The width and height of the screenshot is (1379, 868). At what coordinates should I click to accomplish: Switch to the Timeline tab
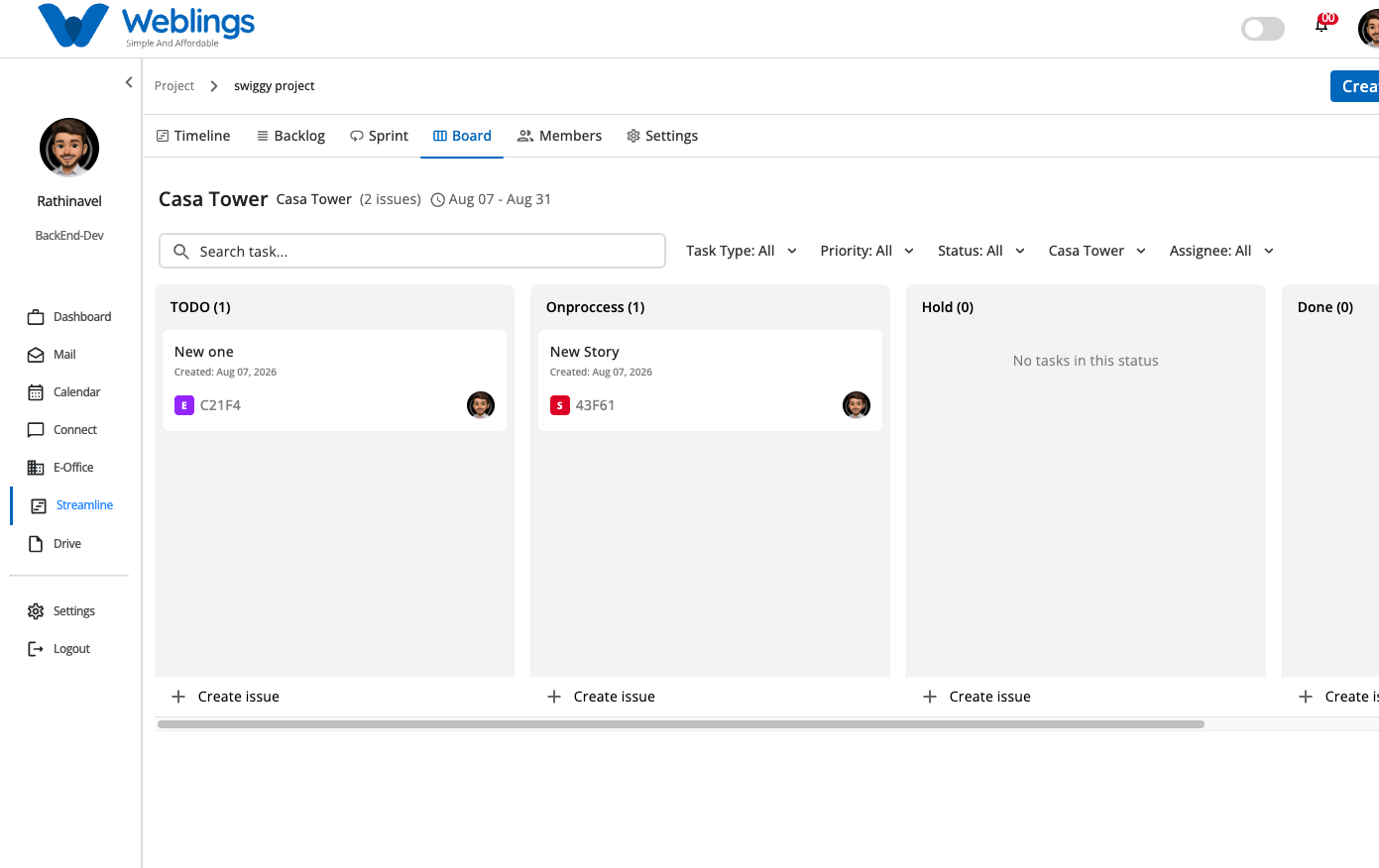click(x=193, y=136)
